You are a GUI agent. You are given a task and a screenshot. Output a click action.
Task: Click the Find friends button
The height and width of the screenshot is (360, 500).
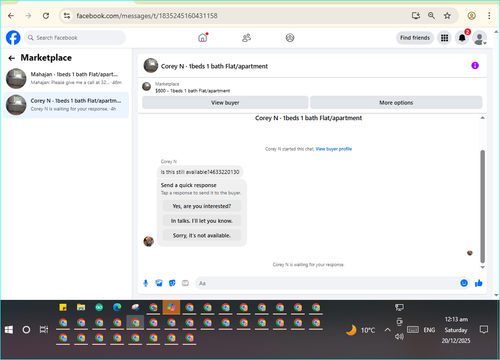click(415, 38)
